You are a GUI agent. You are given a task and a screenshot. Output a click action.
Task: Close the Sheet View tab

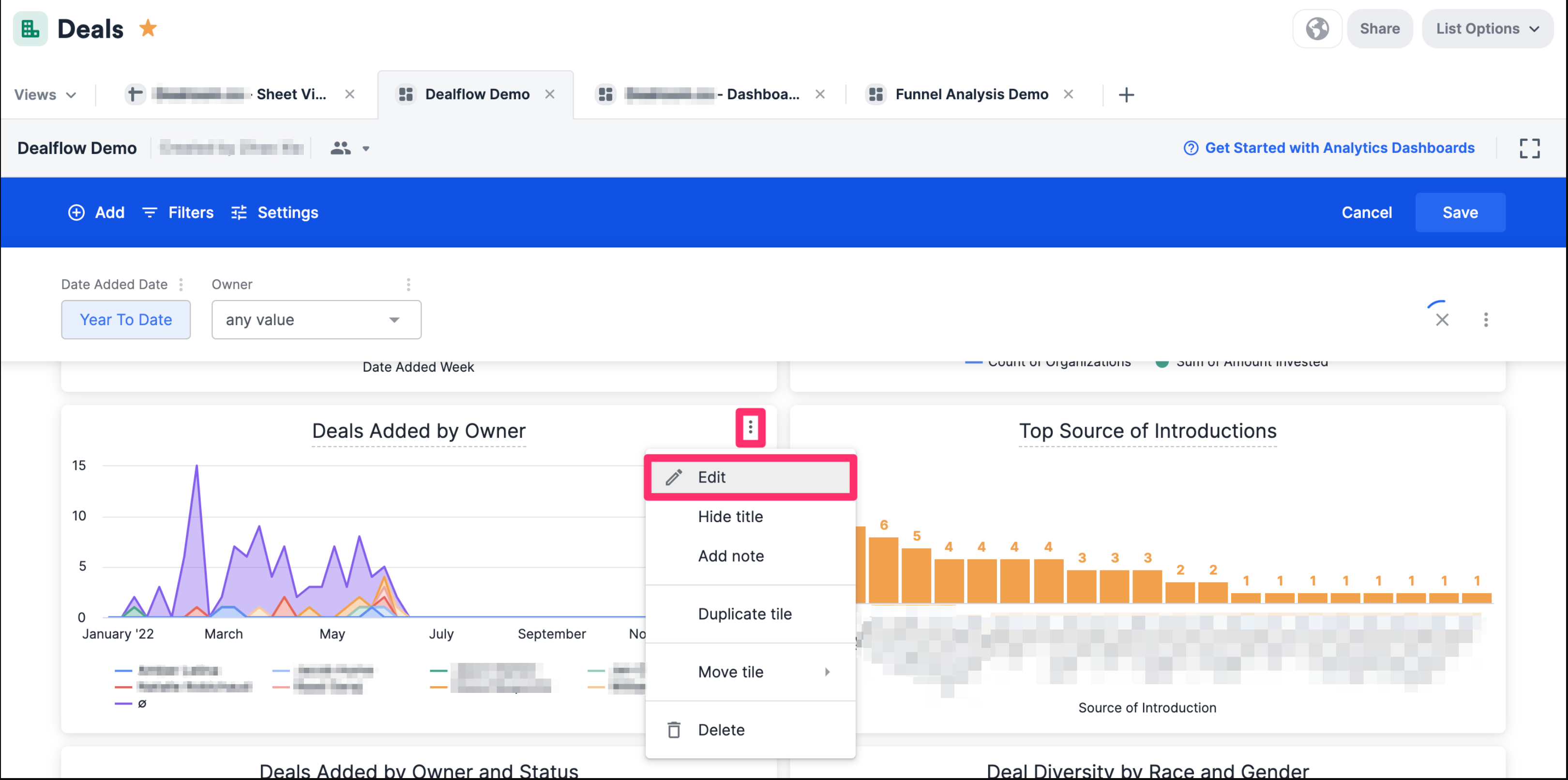point(349,94)
